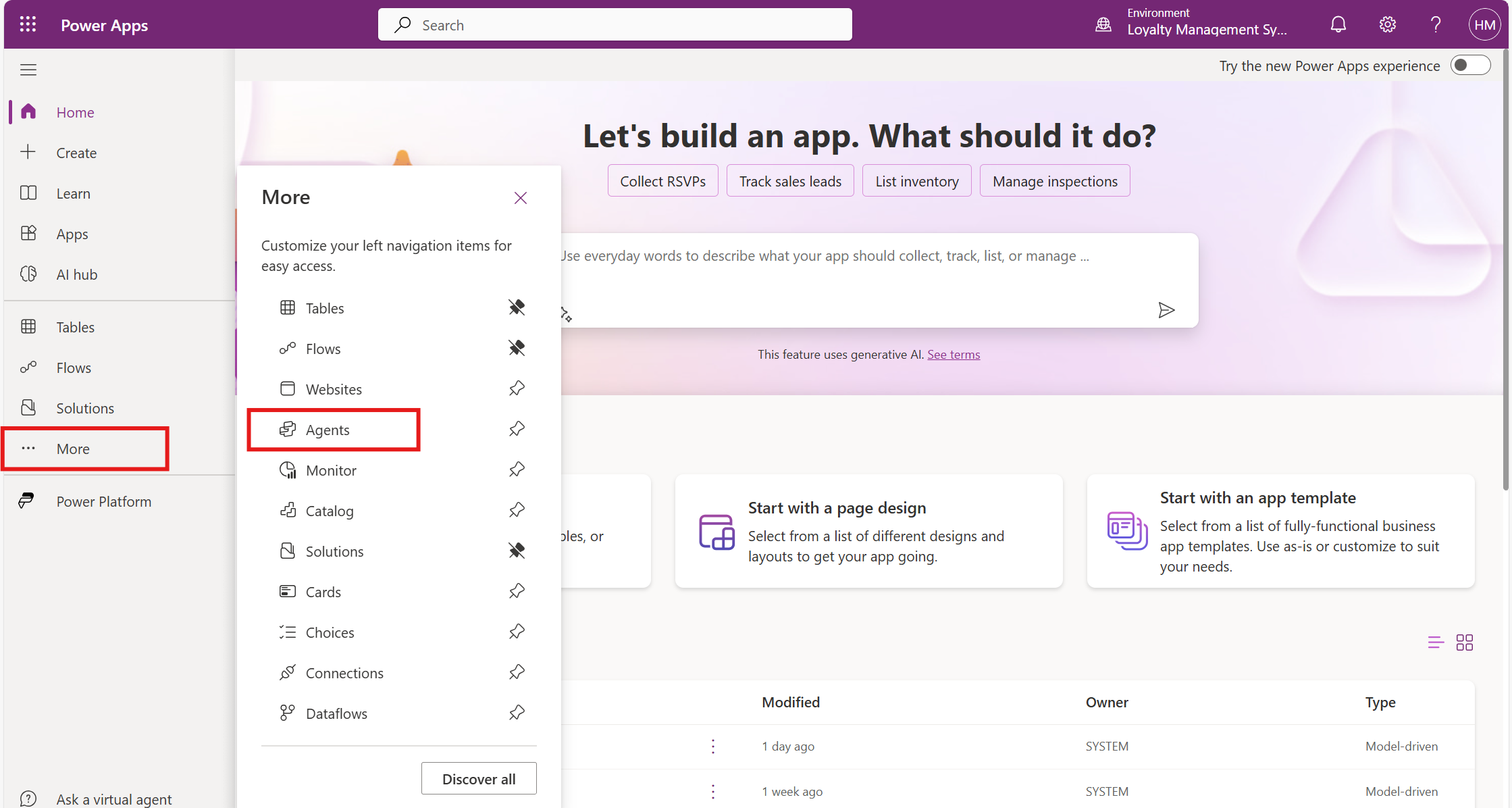Click the notifications bell icon
This screenshot has height=808, width=1512.
[1338, 25]
